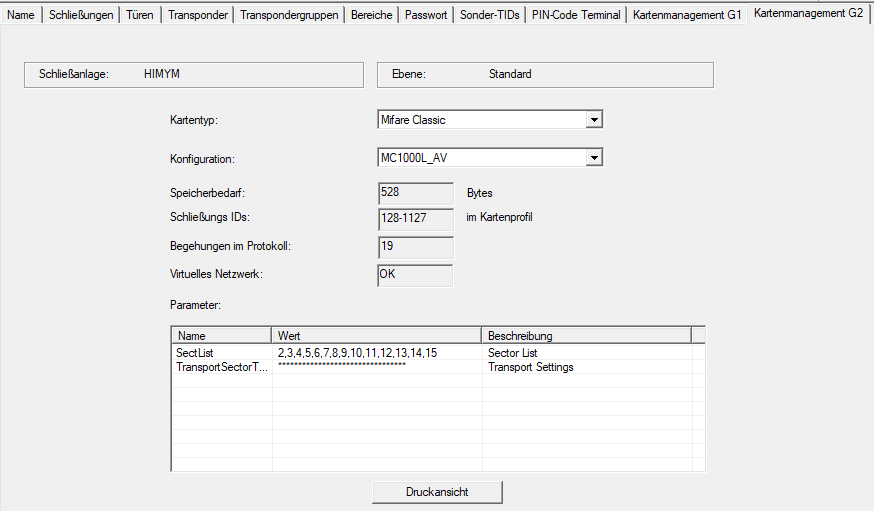The width and height of the screenshot is (874, 511).
Task: Open the Passwort tab
Action: tap(426, 15)
